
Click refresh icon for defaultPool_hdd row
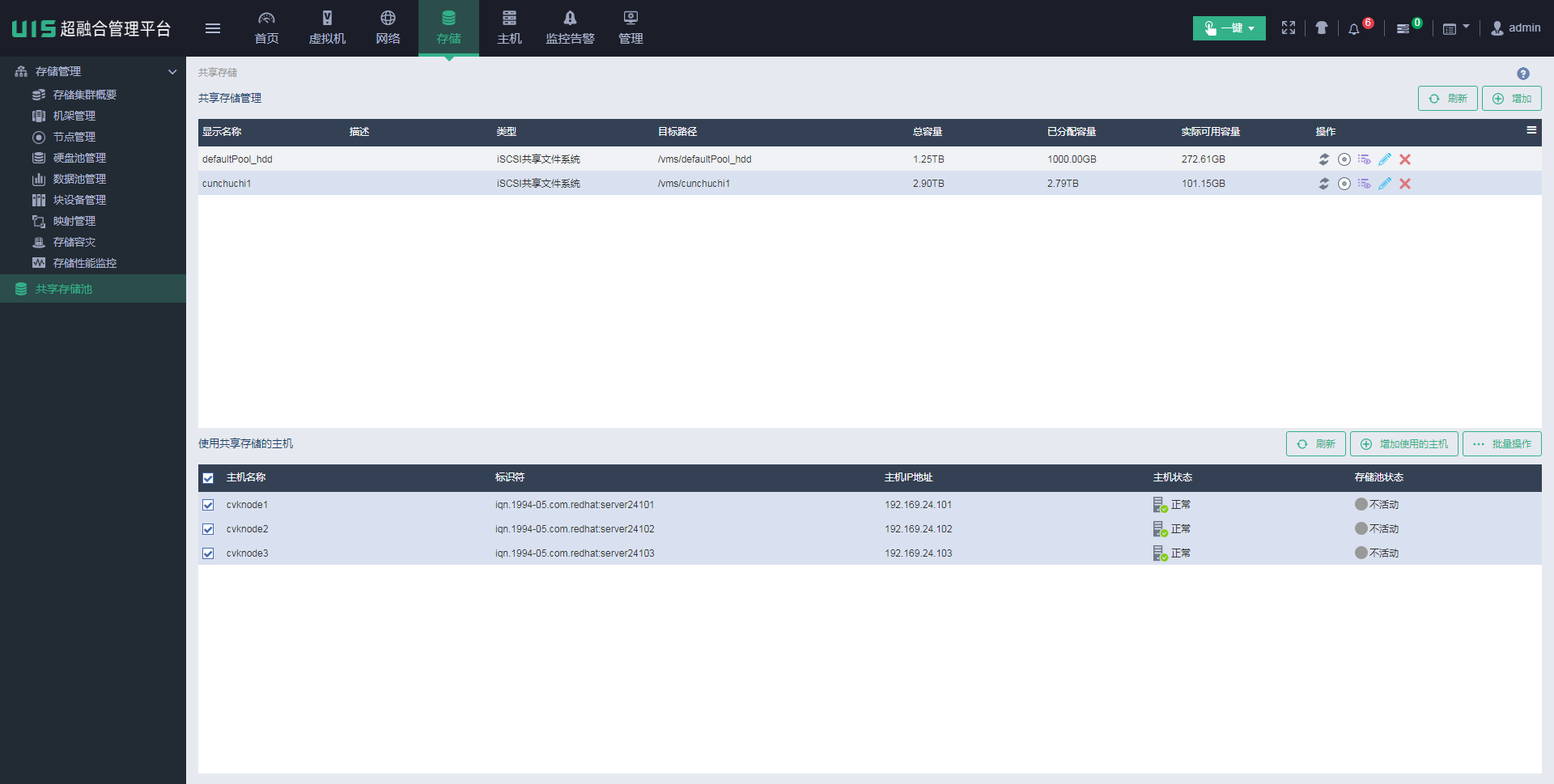pyautogui.click(x=1324, y=159)
